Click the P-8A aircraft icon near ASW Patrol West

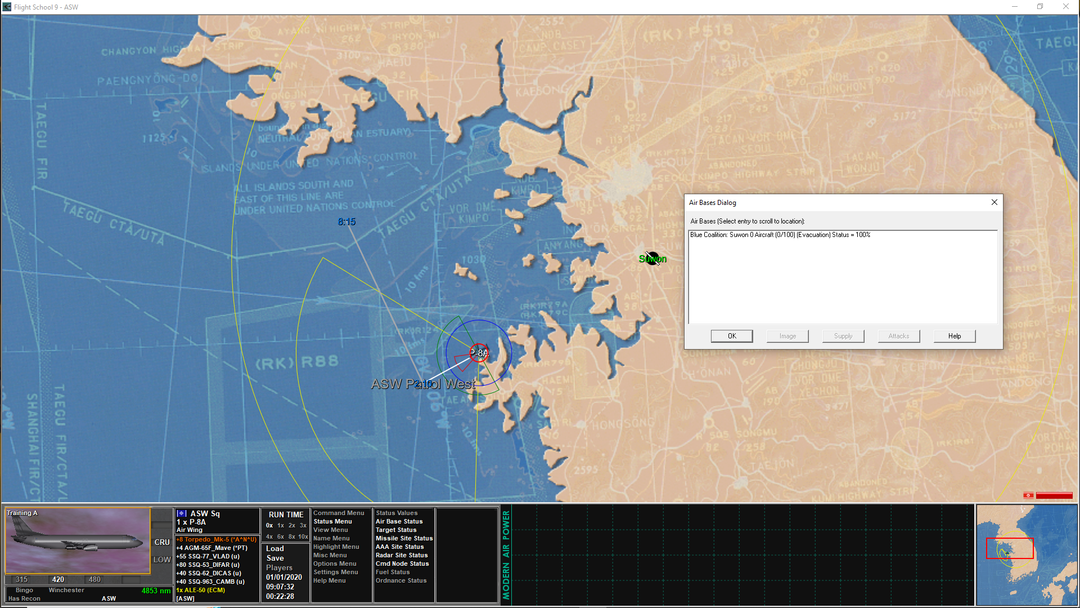[x=480, y=352]
